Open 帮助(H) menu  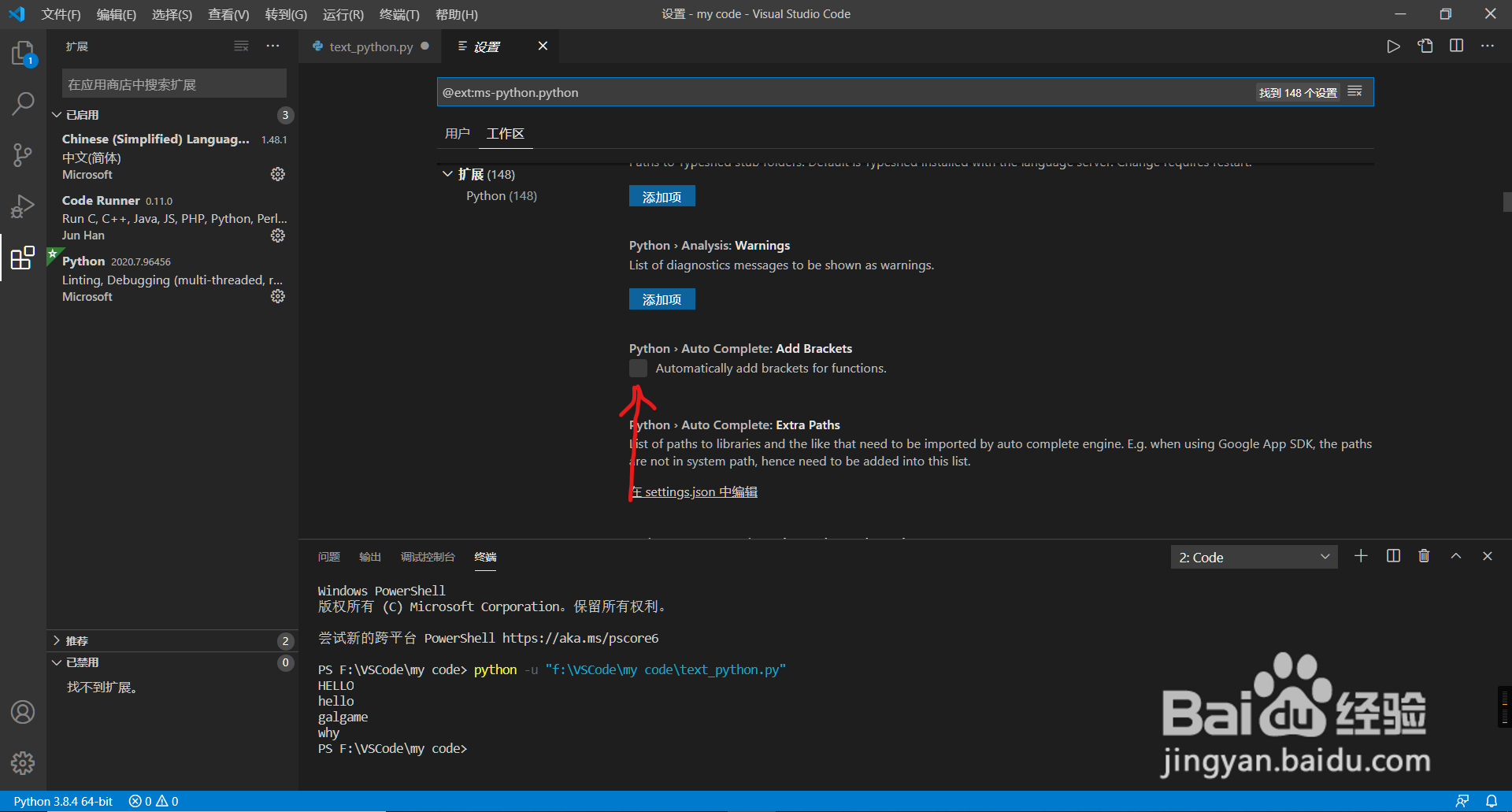coord(457,14)
